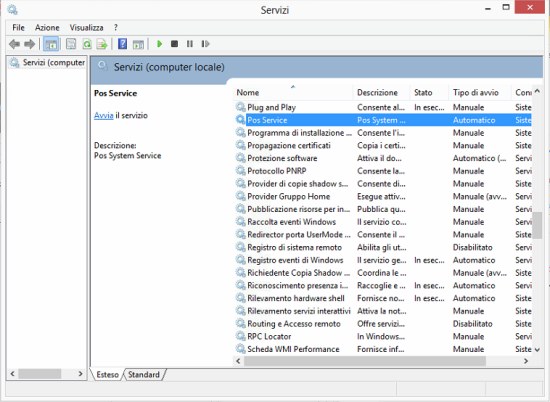
Task: Select the Redirector porta UserMode name
Action: click(299, 235)
